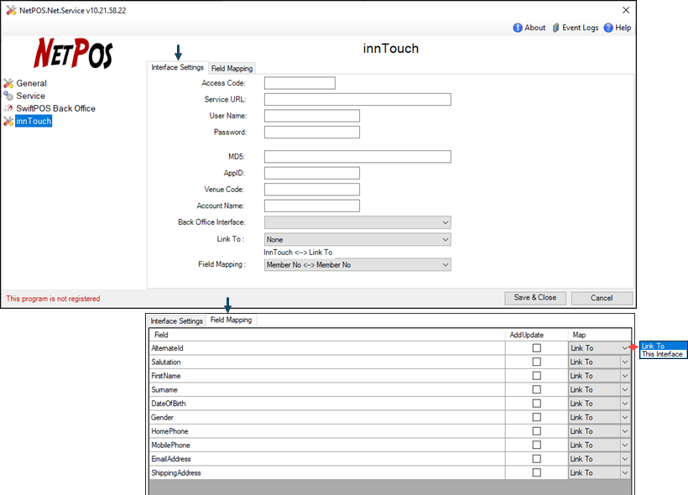Open the AlternateId Map dropdown
Image resolution: width=688 pixels, height=495 pixels.
pos(599,348)
